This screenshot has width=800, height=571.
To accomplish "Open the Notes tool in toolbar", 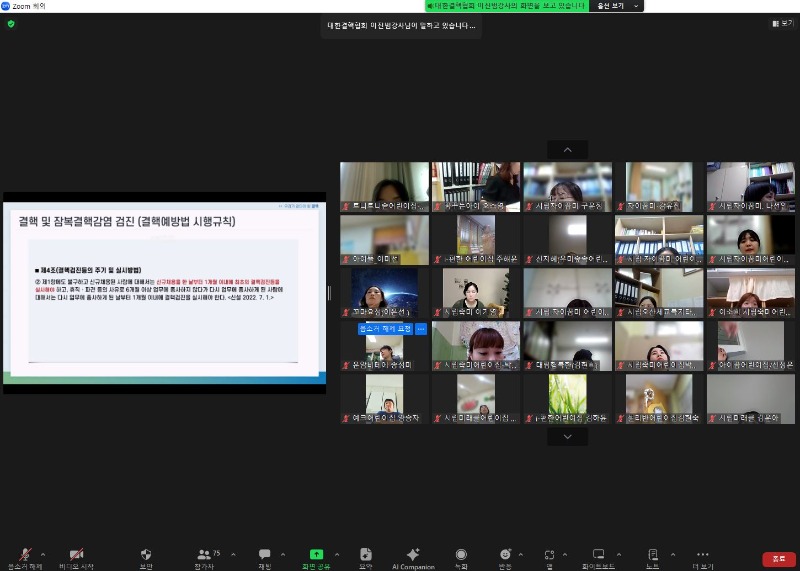I will pos(652,554).
